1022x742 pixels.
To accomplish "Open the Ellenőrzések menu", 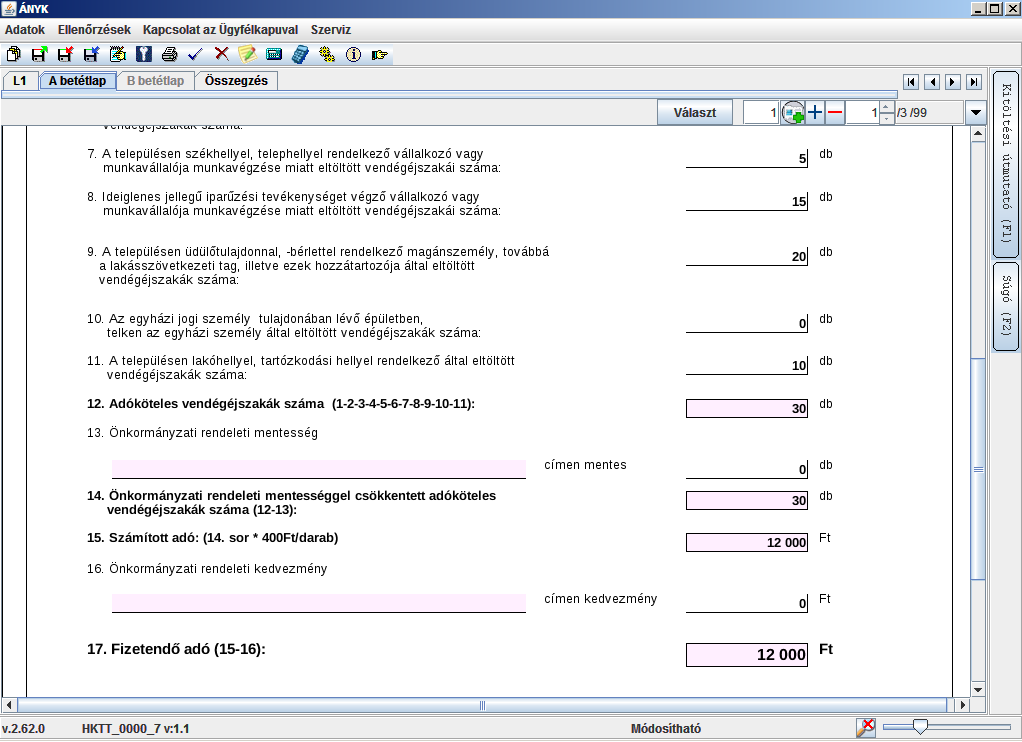I will (x=94, y=30).
